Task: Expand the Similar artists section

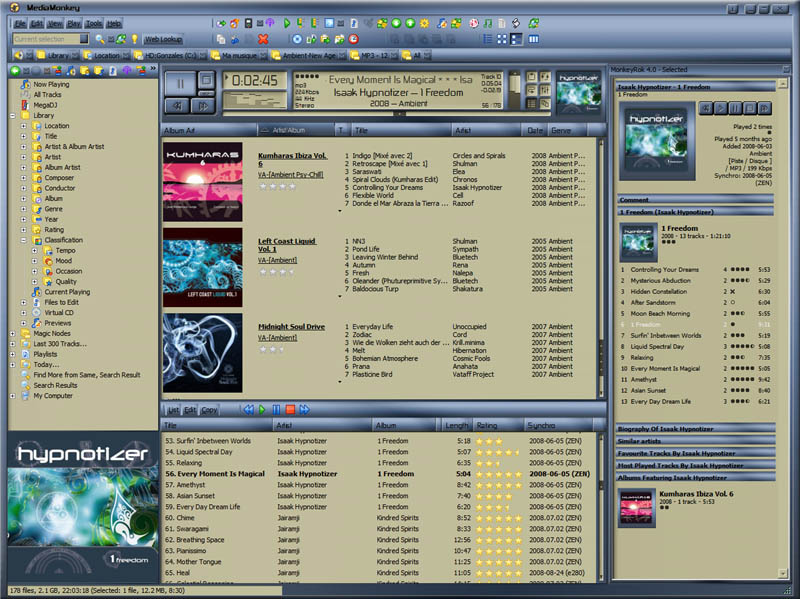Action: (695, 441)
